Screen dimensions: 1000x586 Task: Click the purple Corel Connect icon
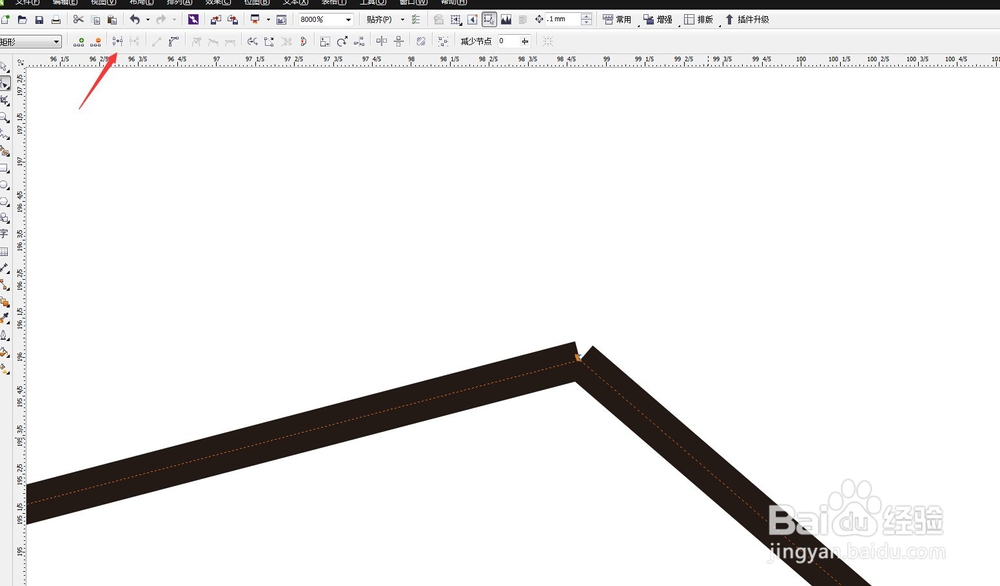tap(193, 20)
